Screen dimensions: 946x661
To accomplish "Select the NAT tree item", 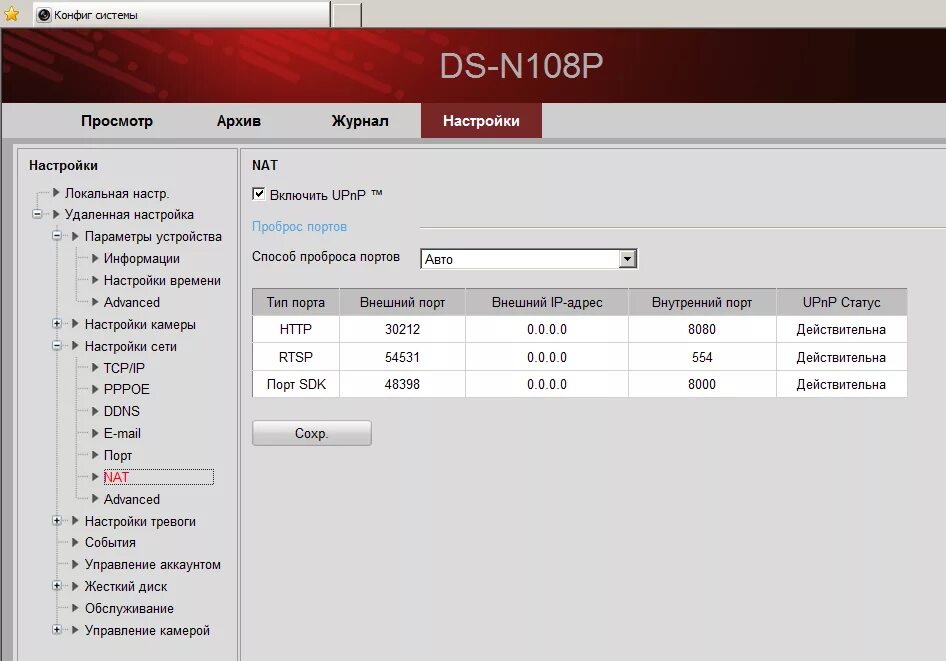I will click(x=158, y=476).
